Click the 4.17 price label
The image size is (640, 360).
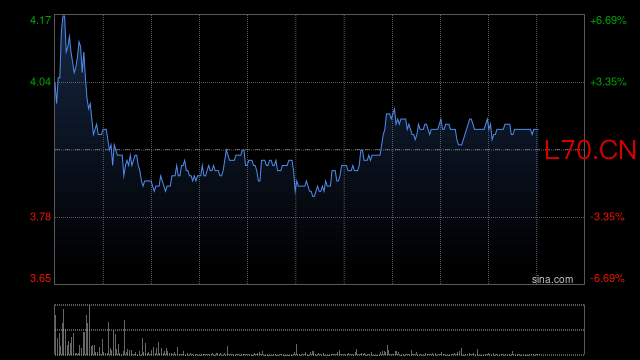pos(40,20)
